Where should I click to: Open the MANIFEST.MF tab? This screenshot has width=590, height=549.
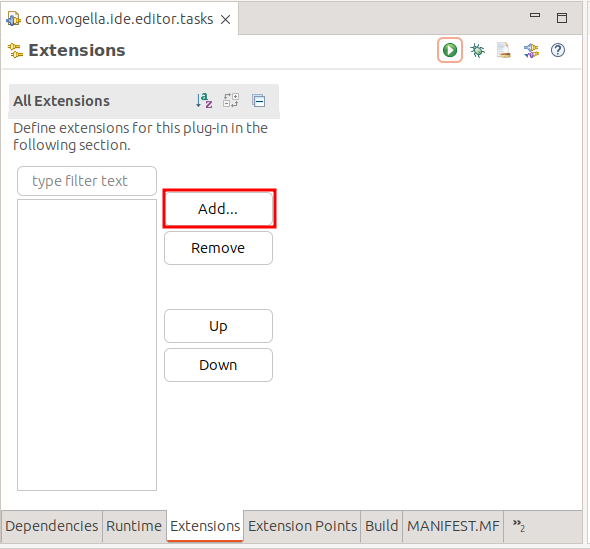coord(453,526)
